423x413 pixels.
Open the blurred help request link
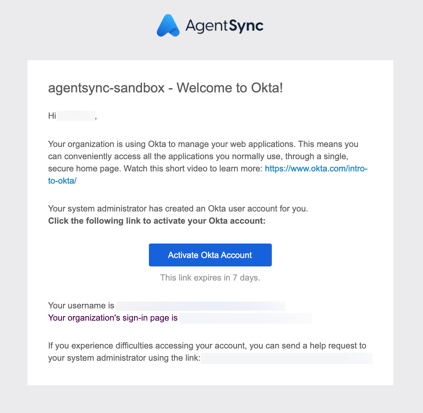tap(287, 358)
